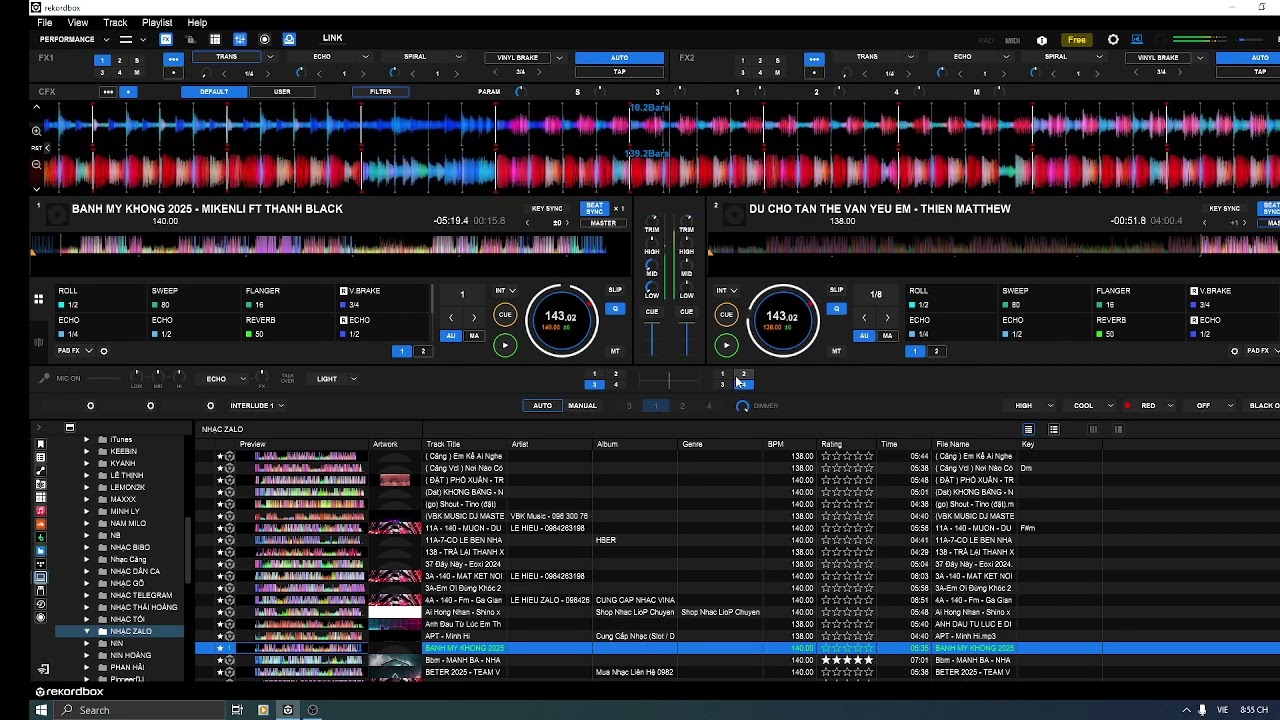The width and height of the screenshot is (1280, 720).
Task: Click the rekordbox icon on the Windows taskbar
Action: (288, 710)
